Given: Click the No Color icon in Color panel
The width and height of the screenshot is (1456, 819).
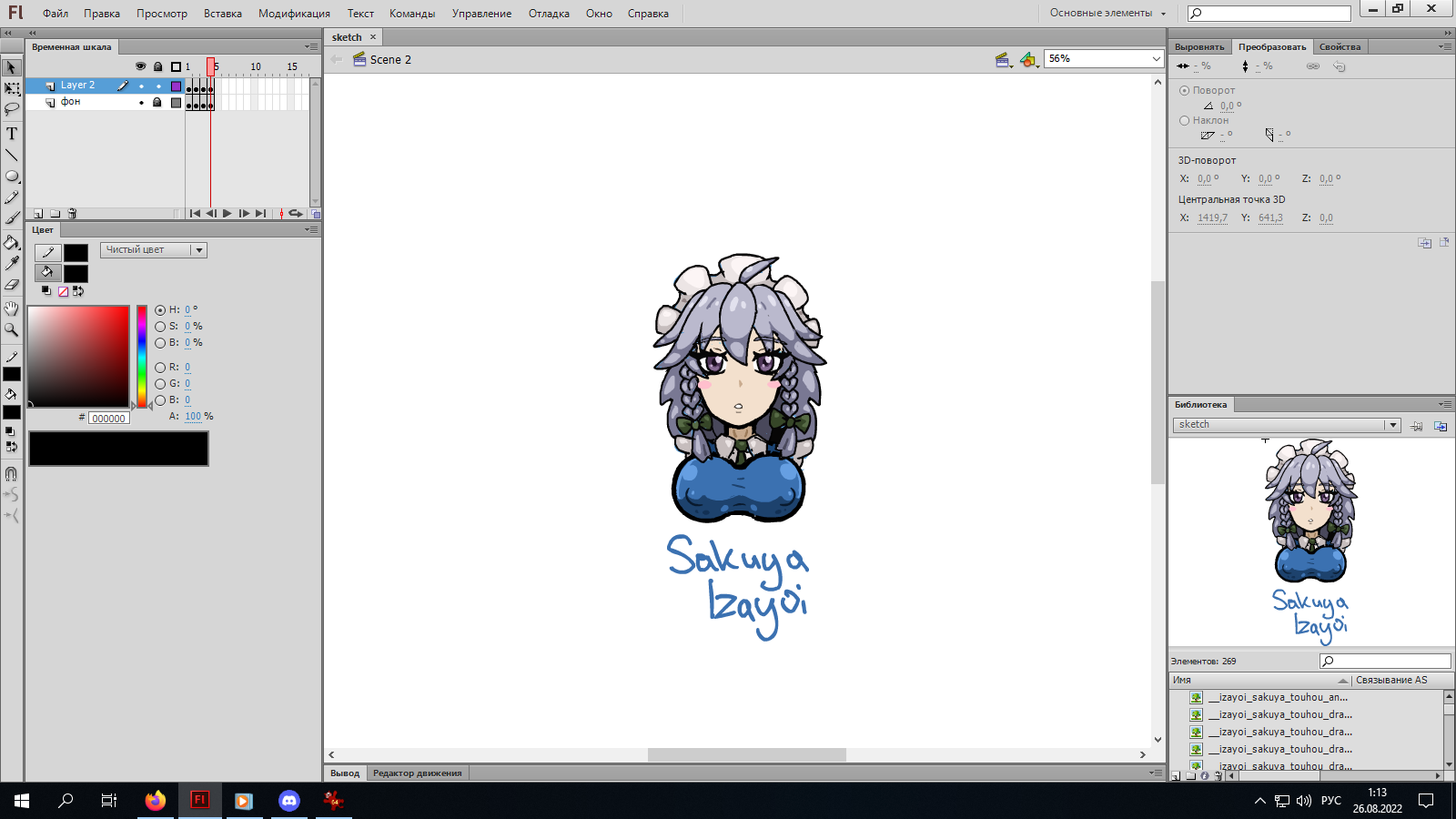Looking at the screenshot, I should pos(63,291).
